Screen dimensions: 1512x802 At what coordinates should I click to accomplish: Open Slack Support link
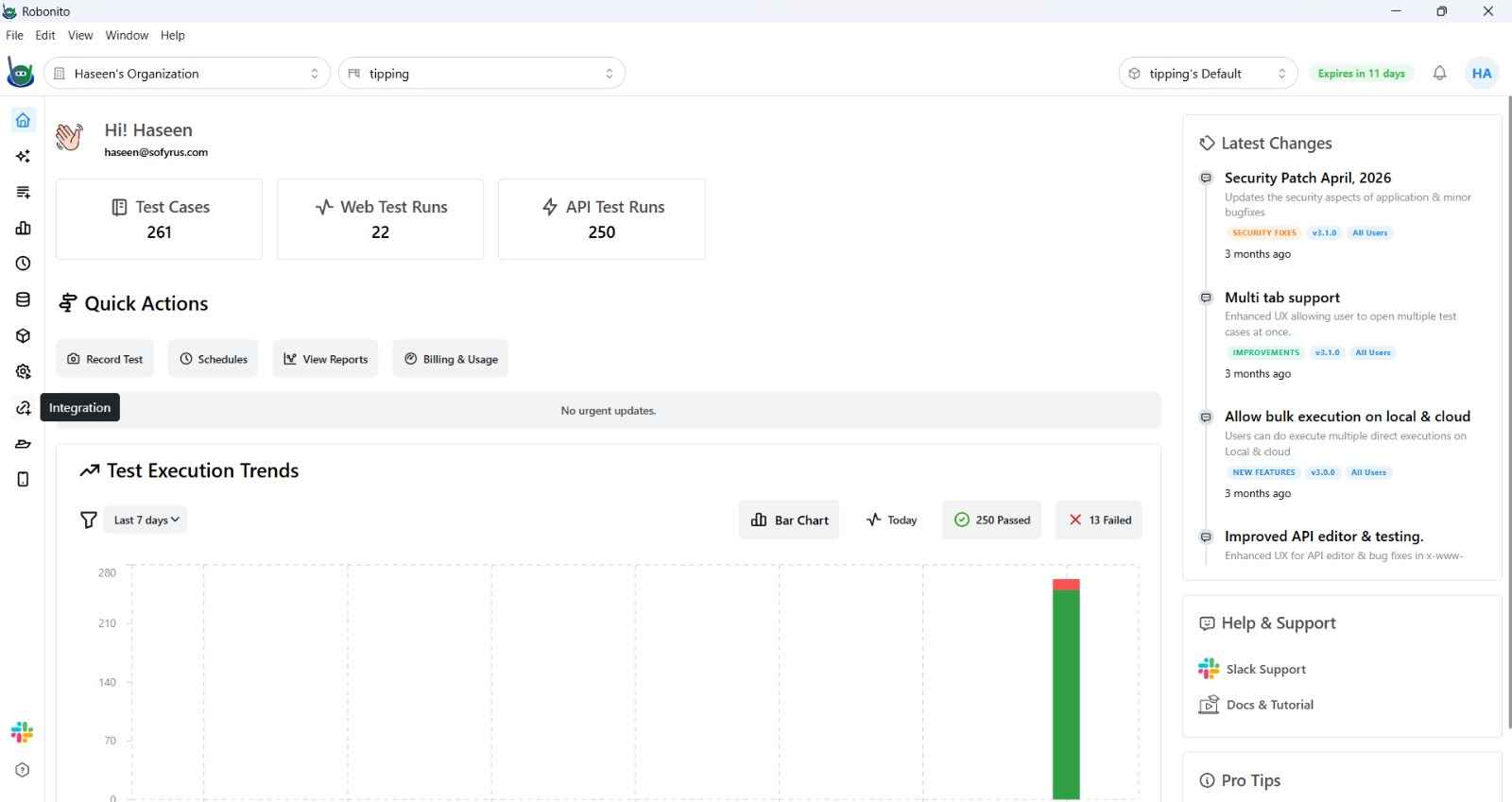(1252, 669)
